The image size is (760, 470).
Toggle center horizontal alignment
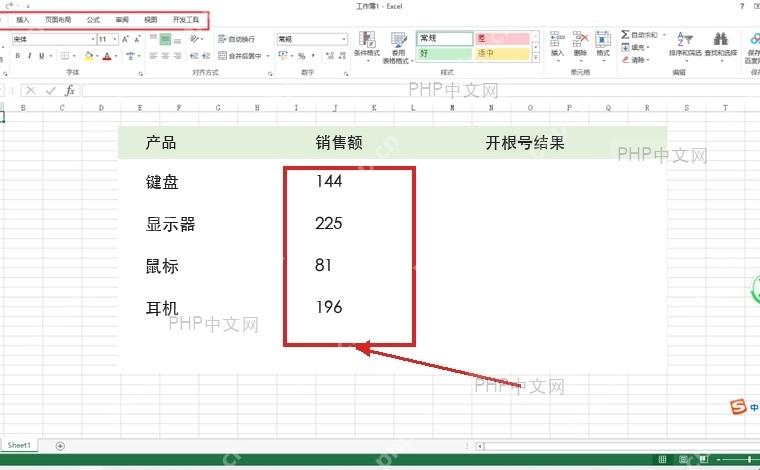pos(165,56)
